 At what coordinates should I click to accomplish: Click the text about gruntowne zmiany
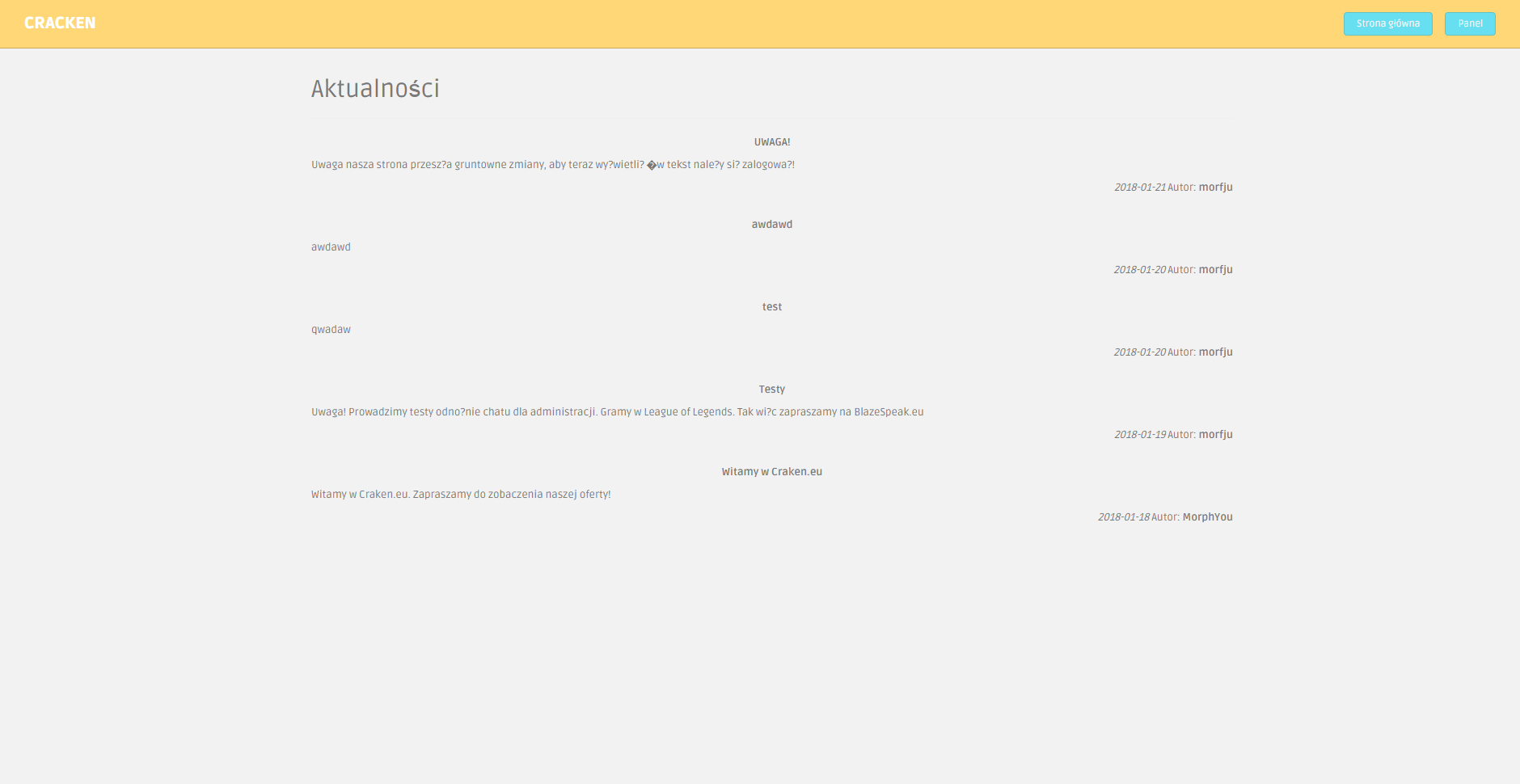click(552, 165)
